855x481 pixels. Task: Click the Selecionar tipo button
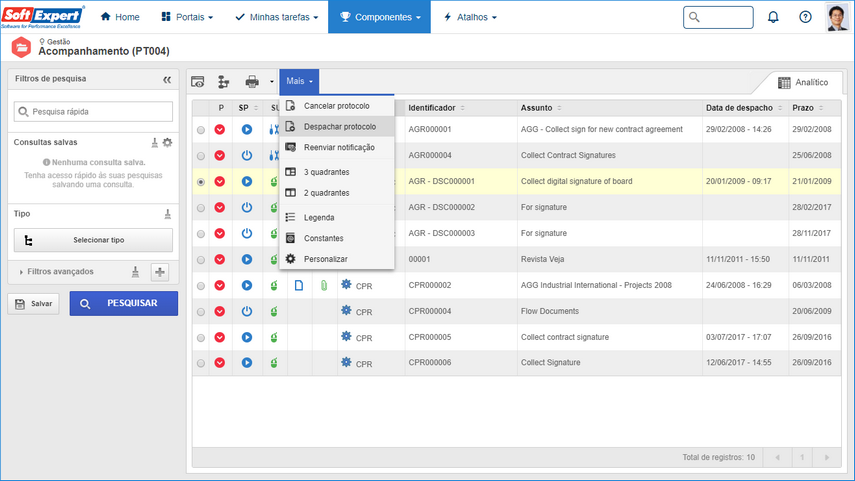coord(93,240)
